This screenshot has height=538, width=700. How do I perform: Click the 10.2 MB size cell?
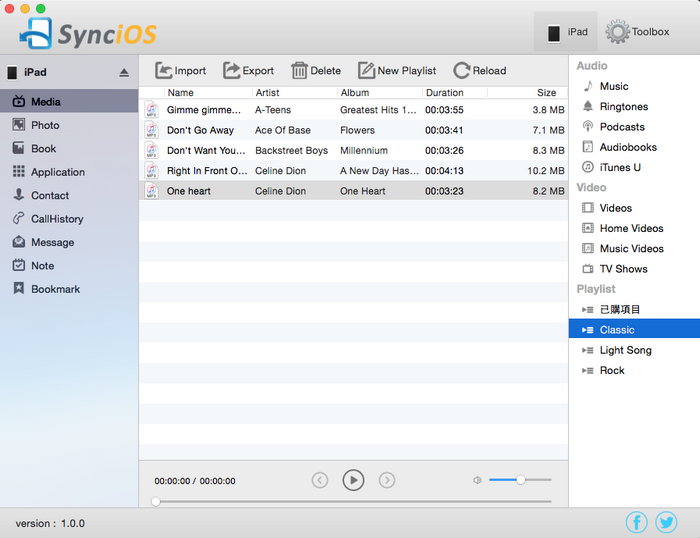click(546, 171)
